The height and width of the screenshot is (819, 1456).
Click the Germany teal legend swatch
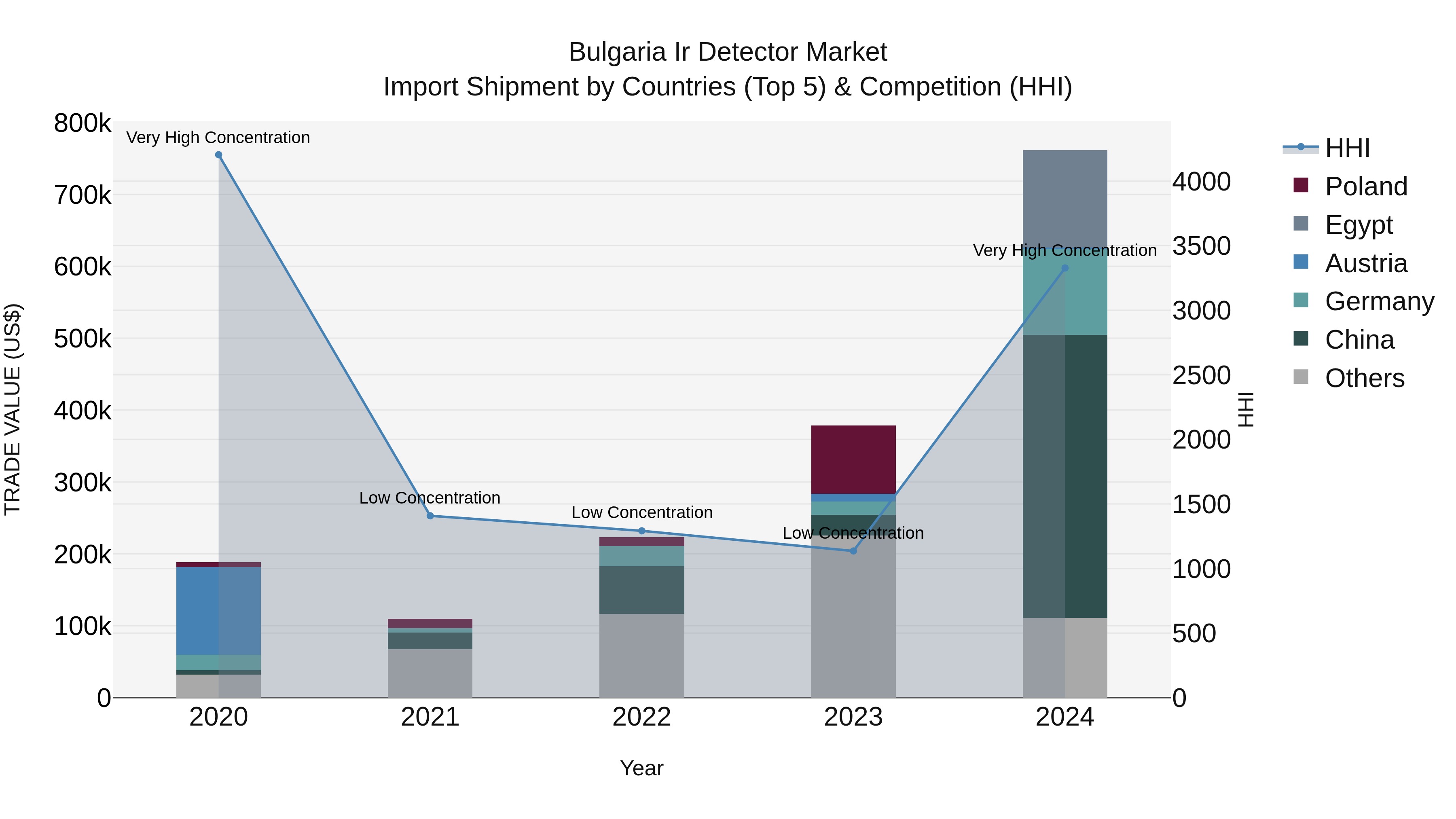click(x=1301, y=300)
